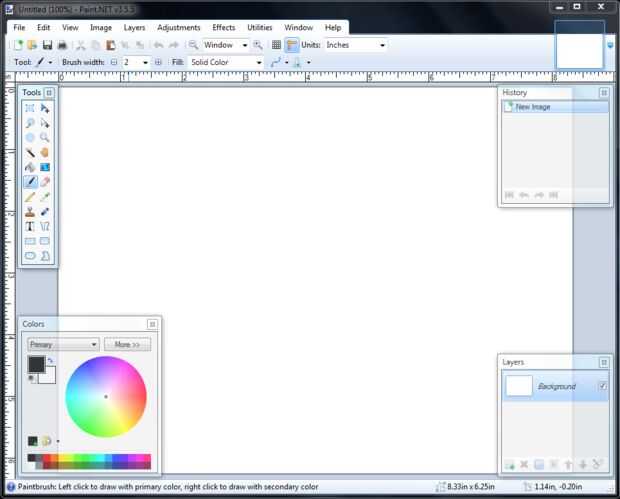Select the Recolor tool
Viewport: 620px width, 499px height.
coord(45,212)
